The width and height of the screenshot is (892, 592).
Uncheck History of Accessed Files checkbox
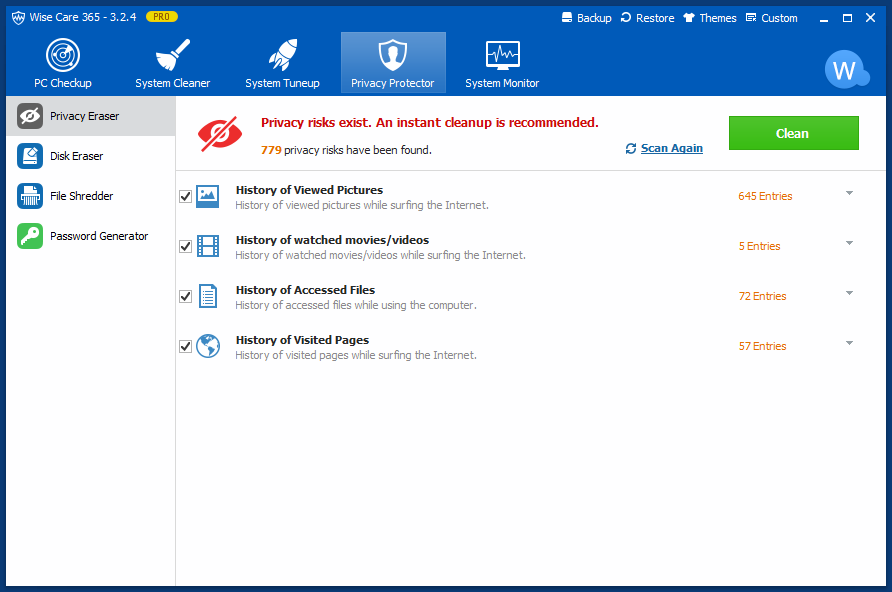[185, 296]
